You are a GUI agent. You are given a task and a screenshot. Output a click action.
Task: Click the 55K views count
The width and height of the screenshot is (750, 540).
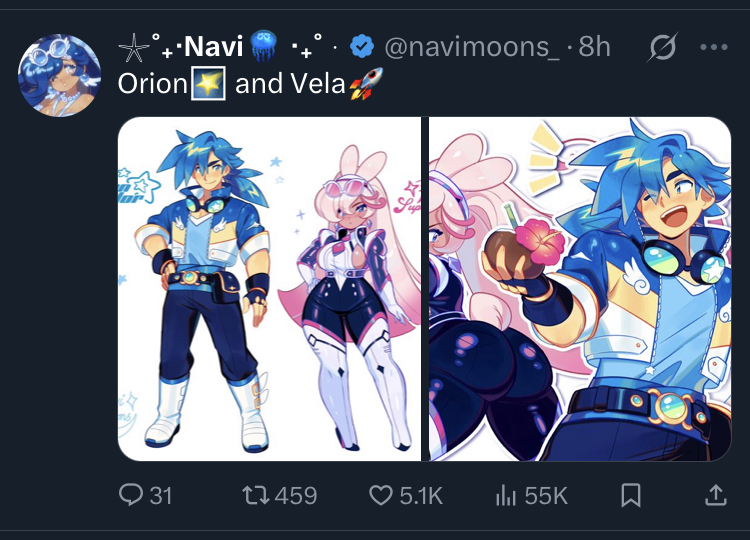pyautogui.click(x=546, y=496)
